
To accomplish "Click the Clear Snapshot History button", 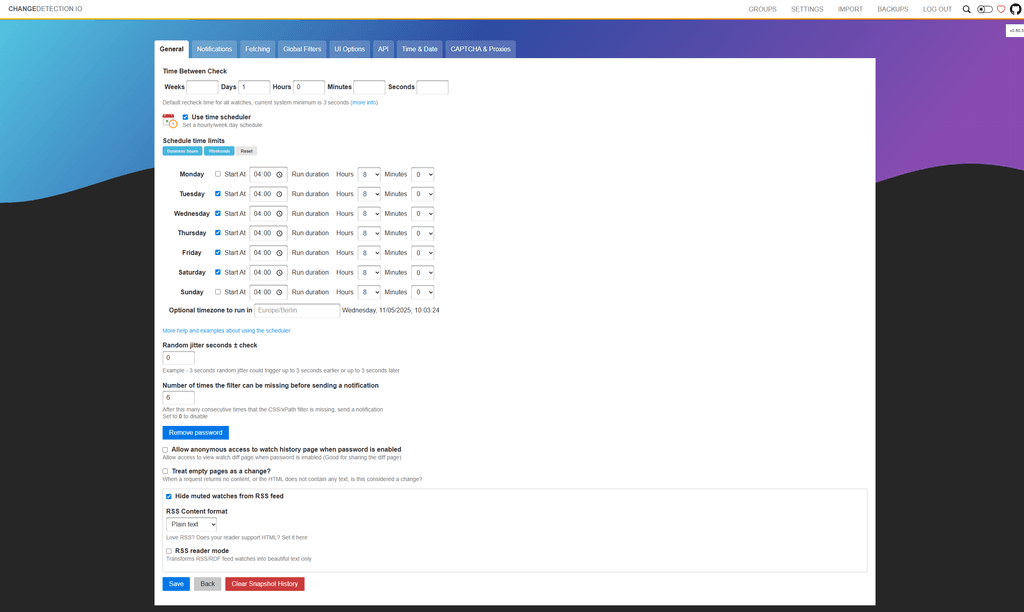I will (264, 583).
